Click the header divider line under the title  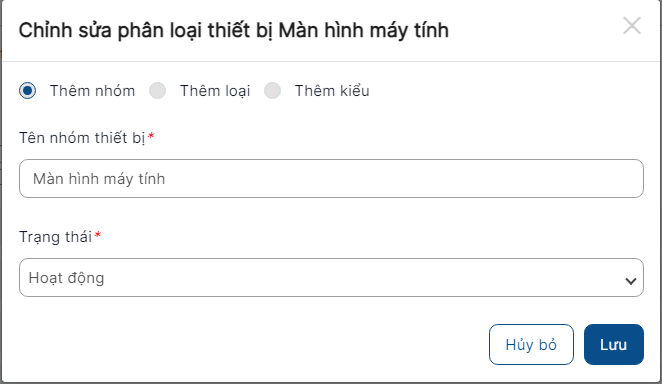(x=331, y=62)
